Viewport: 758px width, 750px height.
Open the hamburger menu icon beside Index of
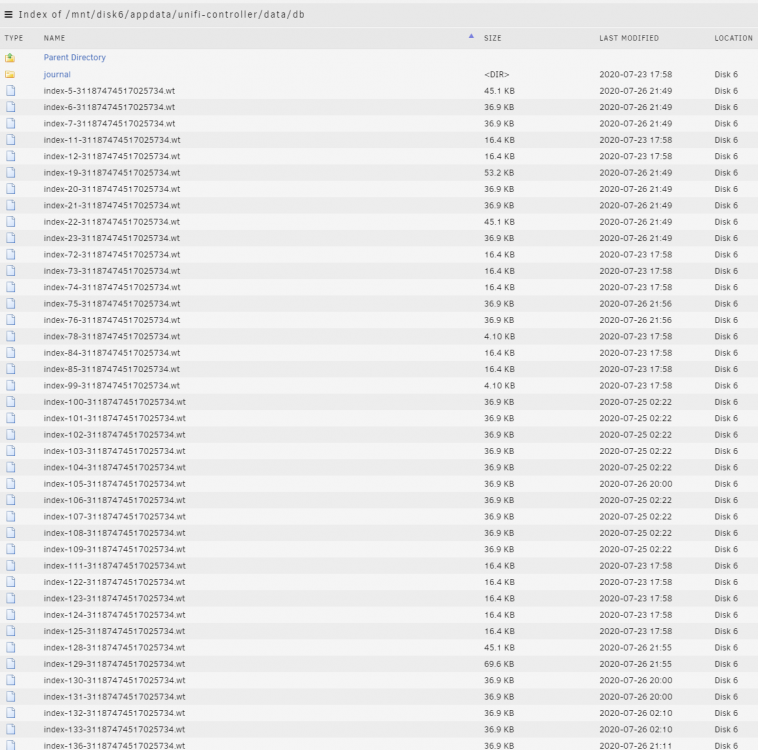pos(8,15)
